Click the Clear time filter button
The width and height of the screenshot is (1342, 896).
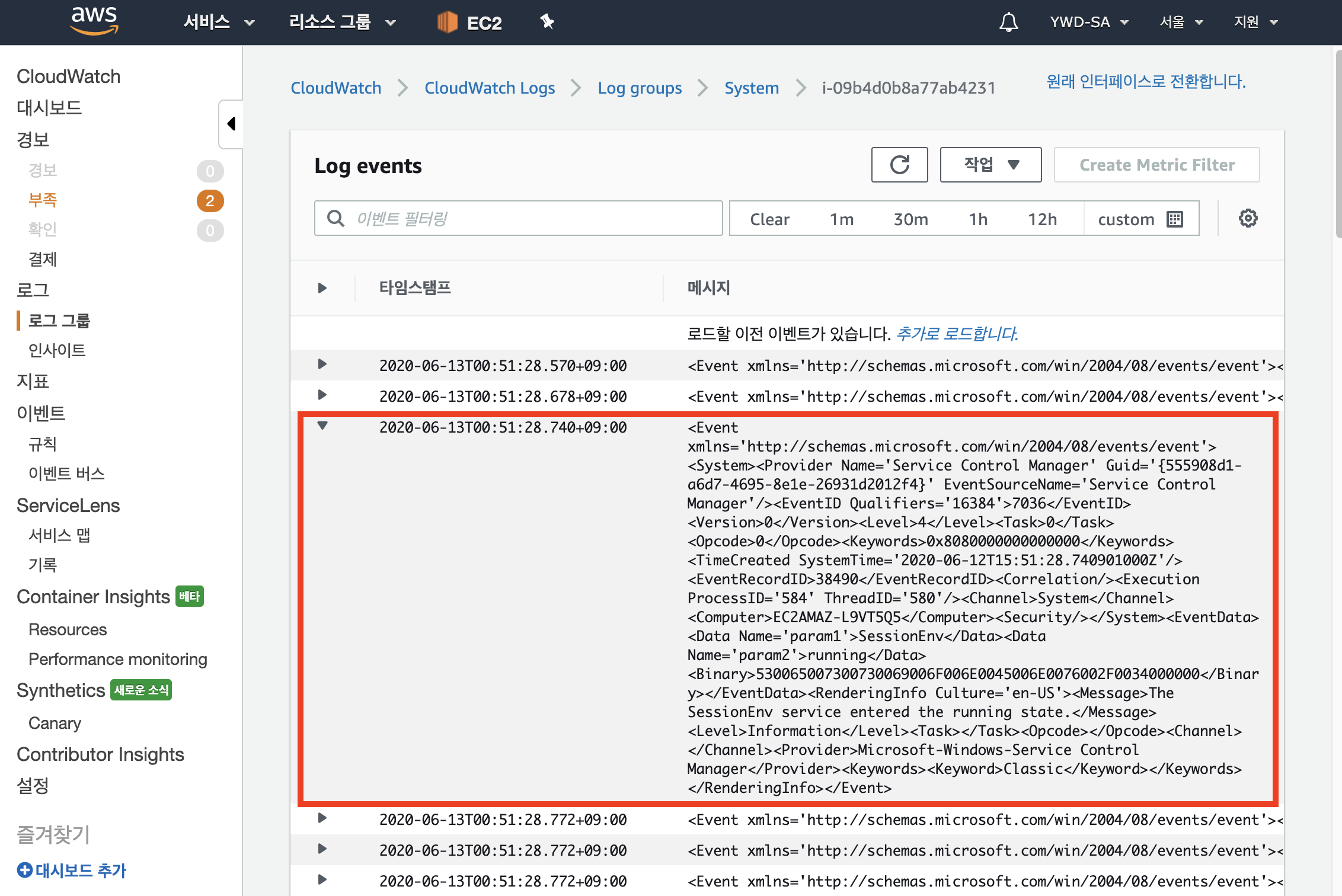pos(769,219)
